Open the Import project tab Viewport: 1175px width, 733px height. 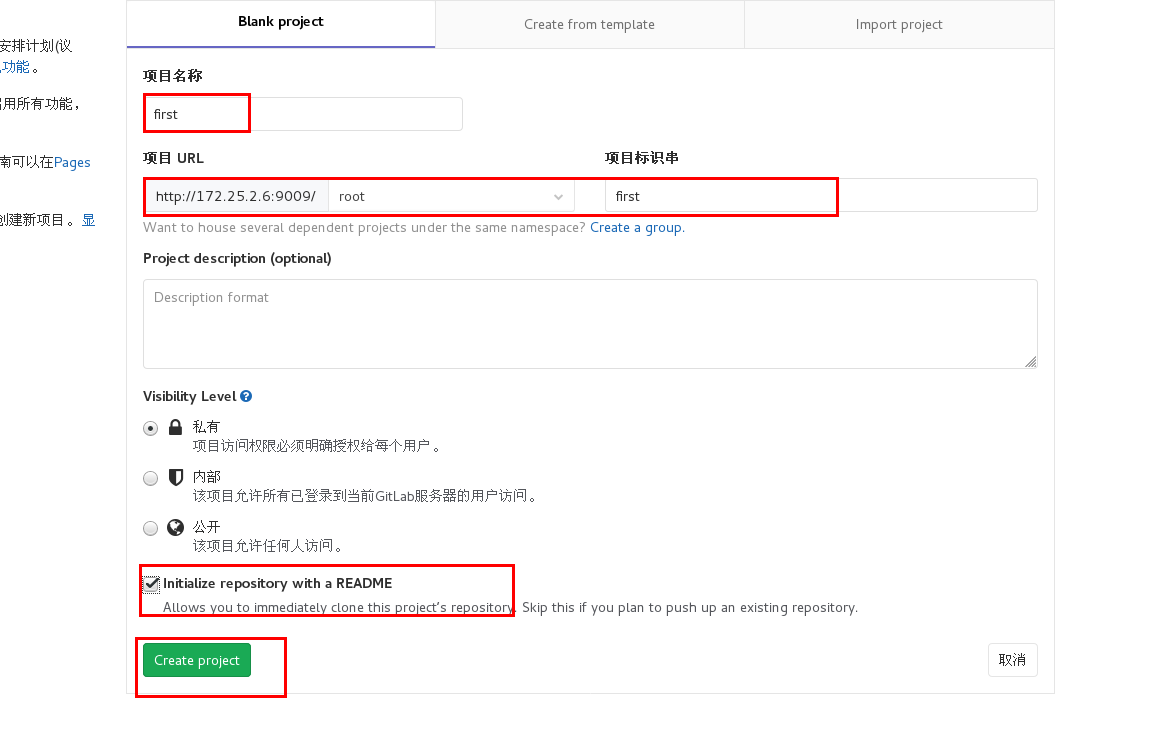tap(898, 24)
